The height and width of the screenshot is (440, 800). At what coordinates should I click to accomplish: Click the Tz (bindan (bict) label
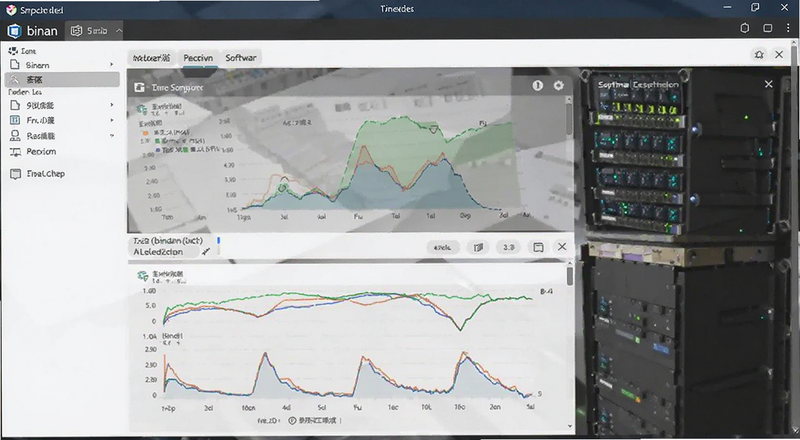(x=168, y=240)
